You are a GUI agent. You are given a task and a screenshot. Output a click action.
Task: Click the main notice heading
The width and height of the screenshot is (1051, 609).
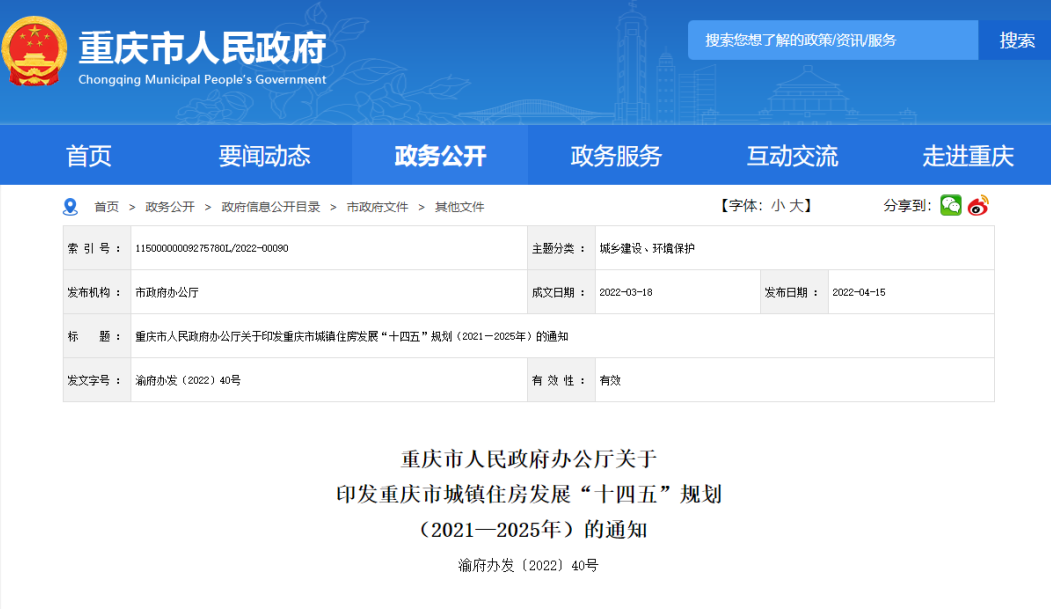[529, 494]
